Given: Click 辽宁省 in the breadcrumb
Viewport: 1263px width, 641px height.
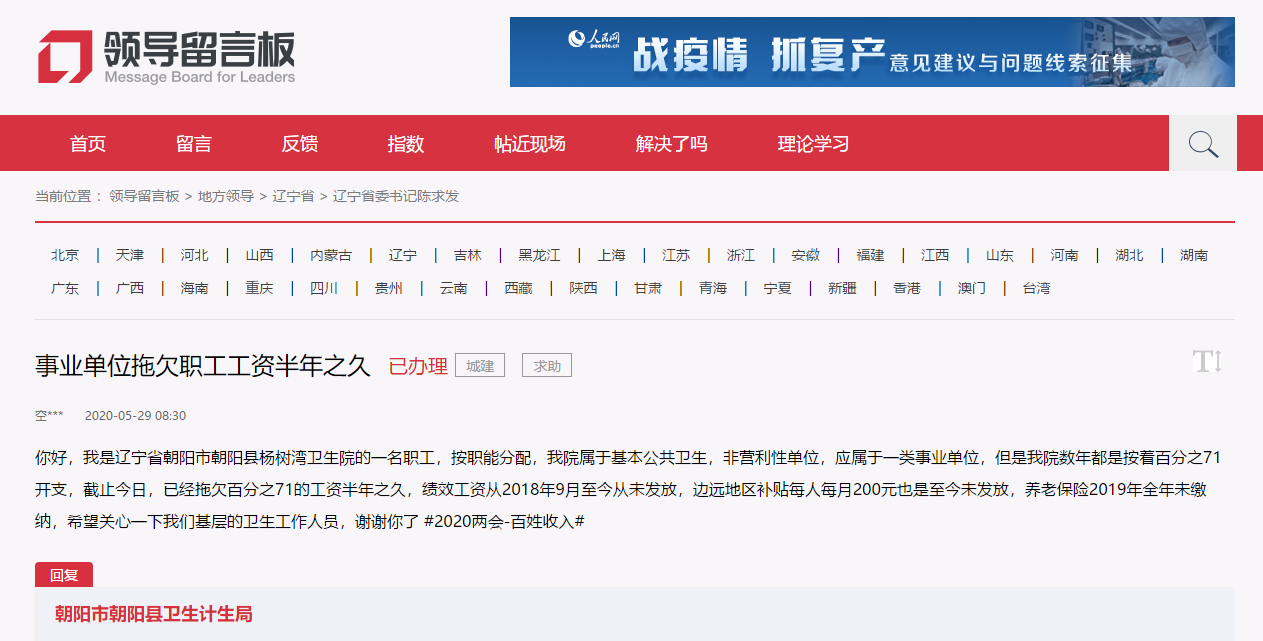Looking at the screenshot, I should point(293,196).
